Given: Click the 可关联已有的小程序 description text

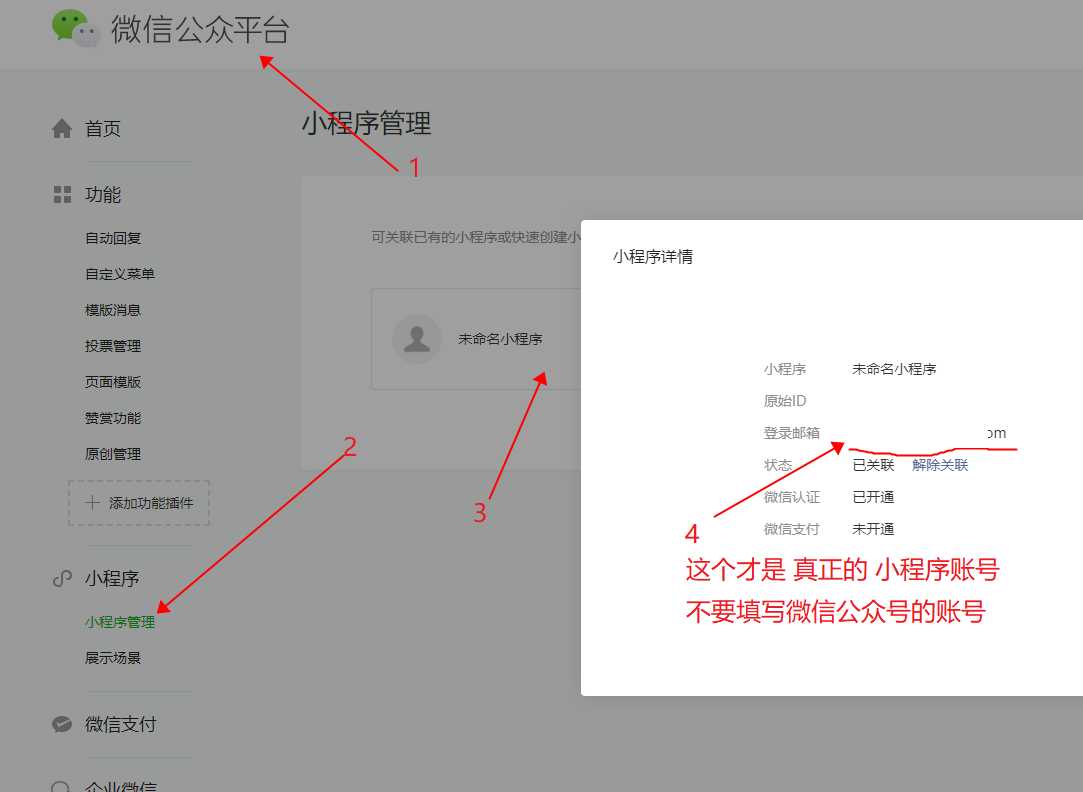Looking at the screenshot, I should [x=476, y=238].
